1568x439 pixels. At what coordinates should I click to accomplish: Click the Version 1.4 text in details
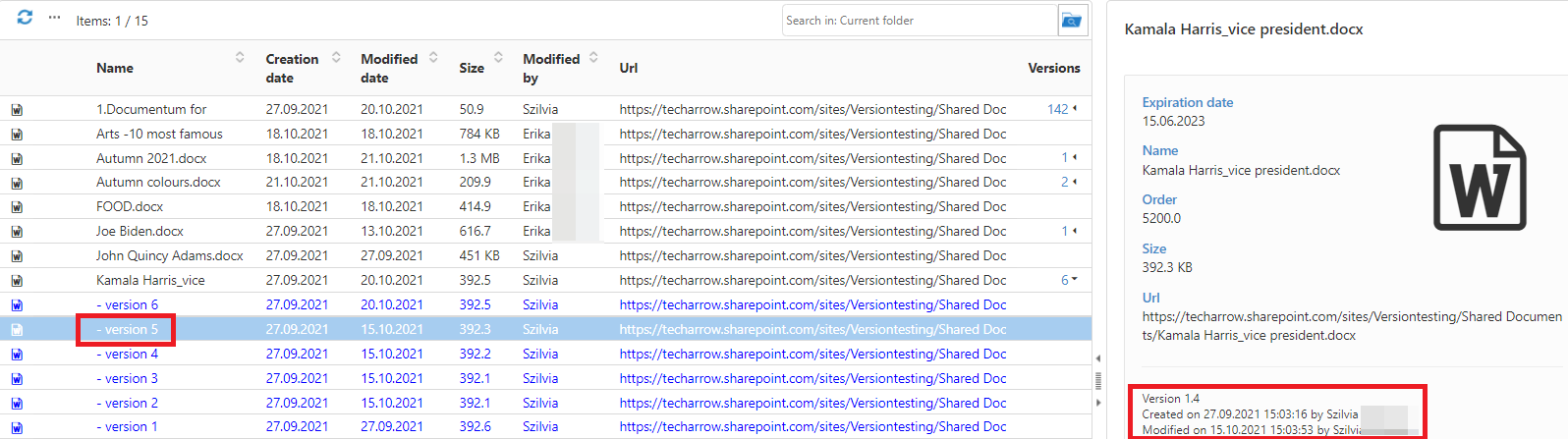(1170, 399)
